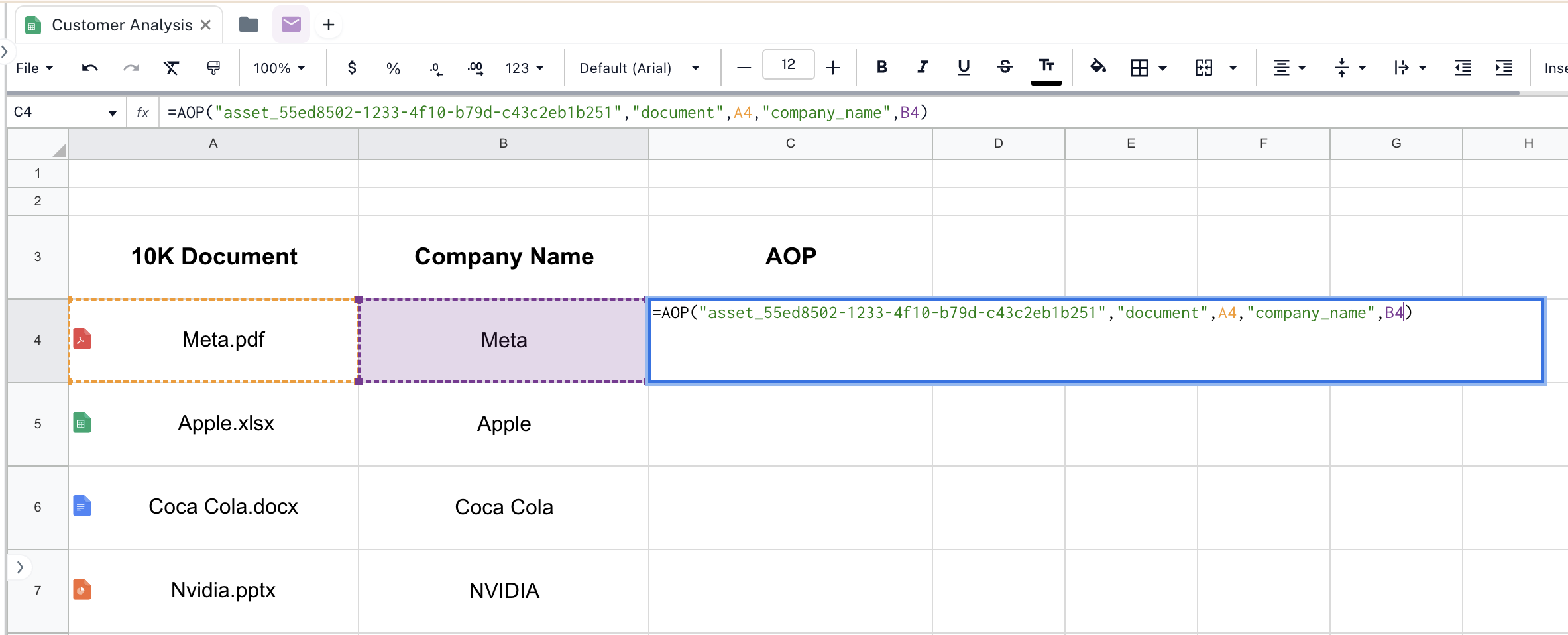Clear formatting with the crossed T icon

click(172, 68)
